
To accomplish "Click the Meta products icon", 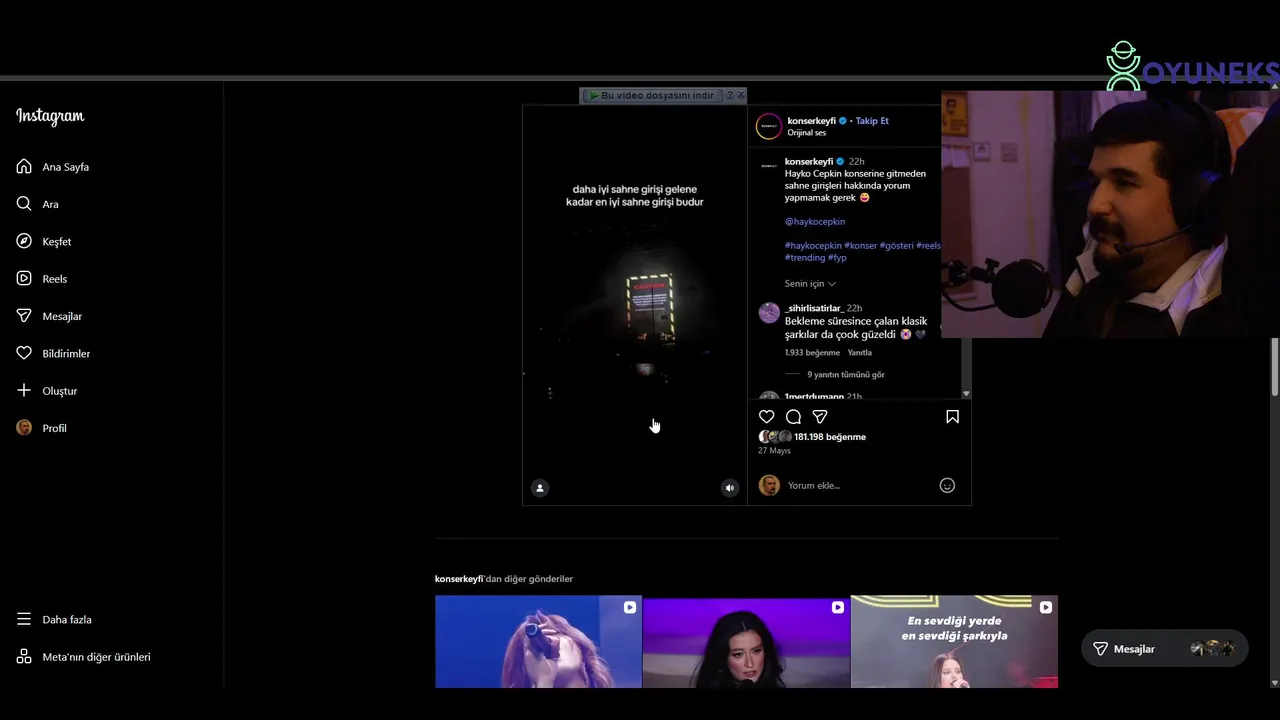I will 24,657.
